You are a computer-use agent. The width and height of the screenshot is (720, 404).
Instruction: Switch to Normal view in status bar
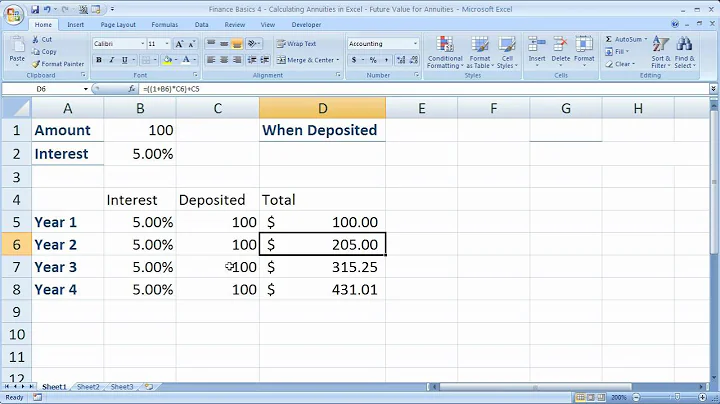click(x=580, y=397)
